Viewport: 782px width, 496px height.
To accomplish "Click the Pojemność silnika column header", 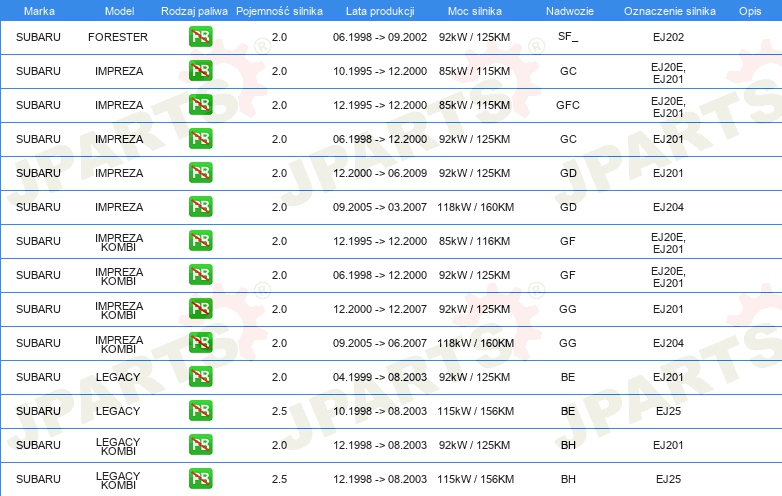I will pyautogui.click(x=279, y=11).
